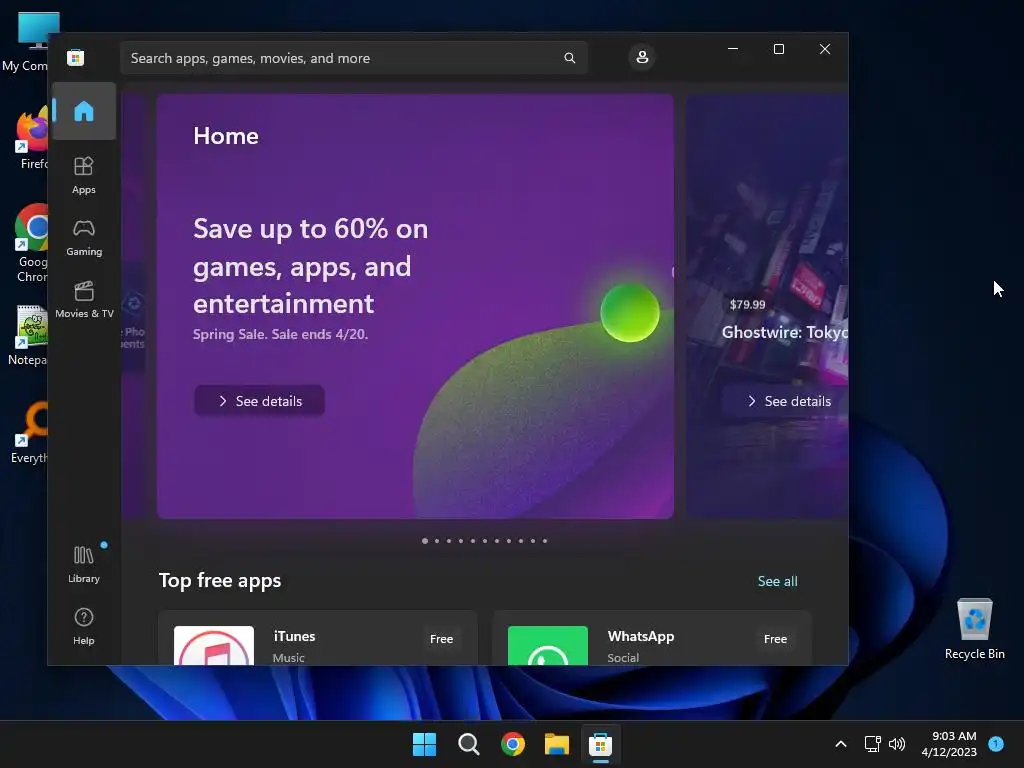Click the Microsoft Store taskbar icon
This screenshot has height=768, width=1024.
coord(600,744)
